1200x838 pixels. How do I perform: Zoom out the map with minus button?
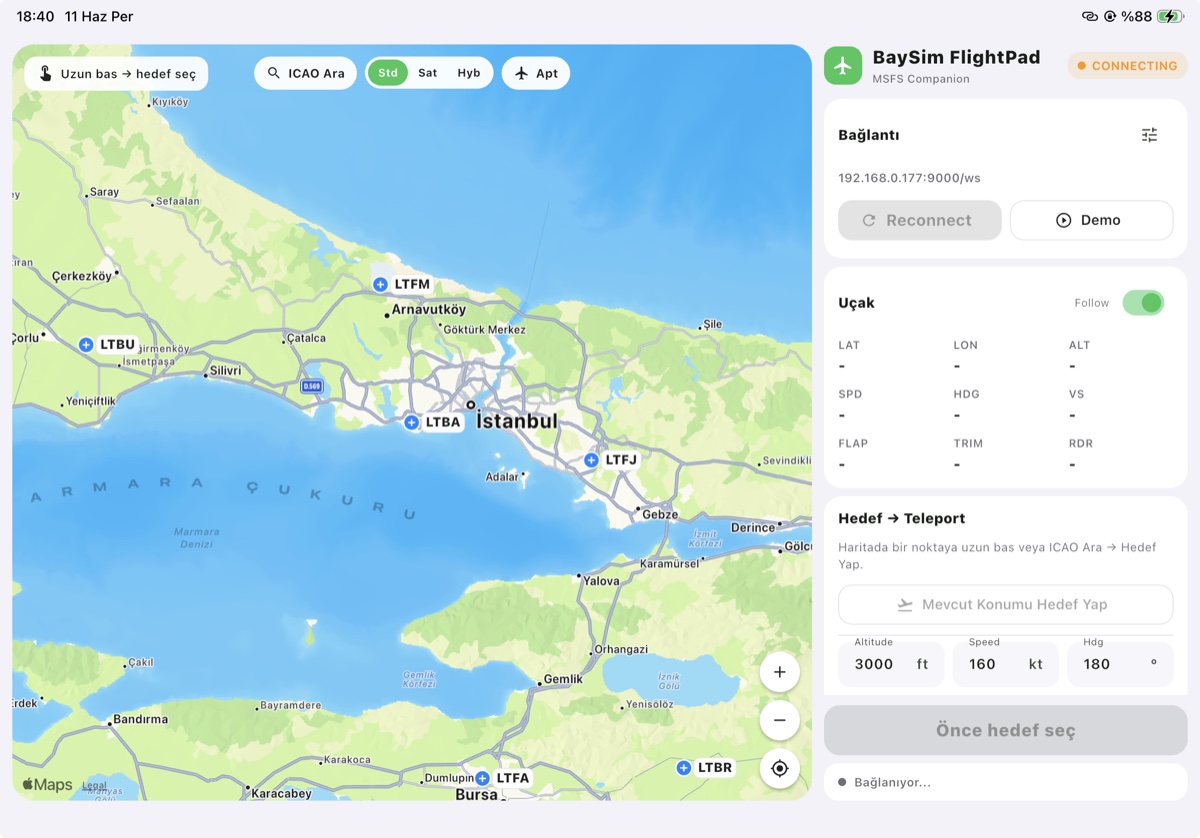pyautogui.click(x=780, y=720)
